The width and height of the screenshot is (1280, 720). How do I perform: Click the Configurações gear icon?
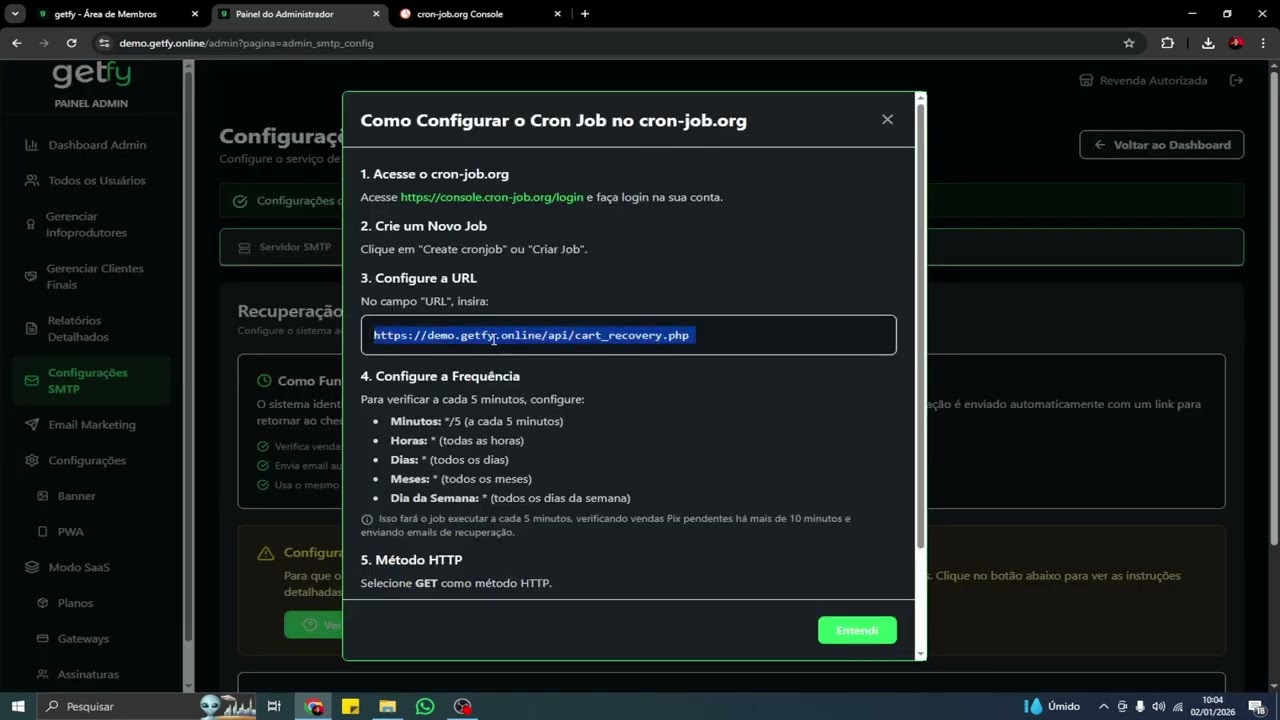31,461
